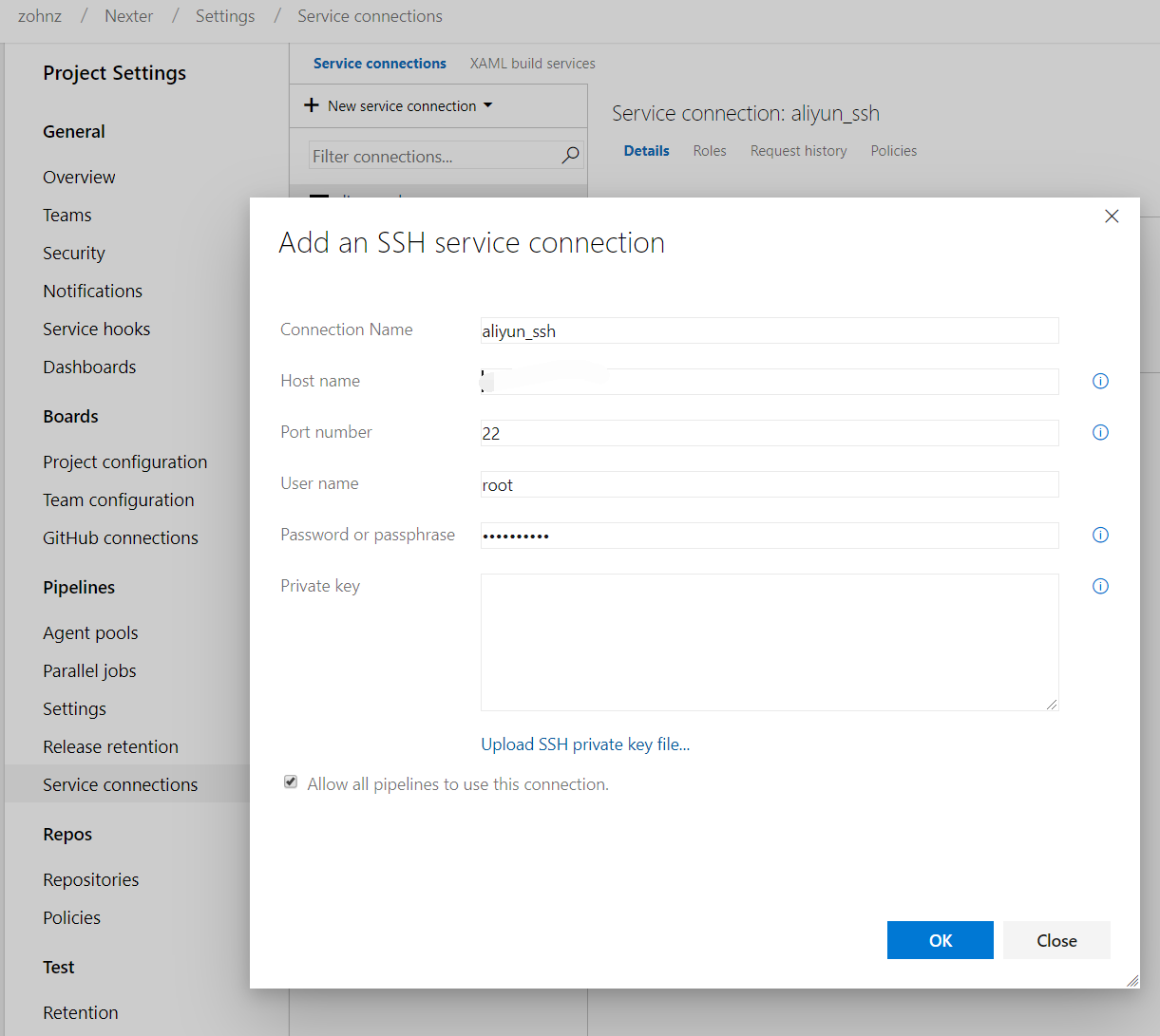Focus the Private key text area

point(770,642)
